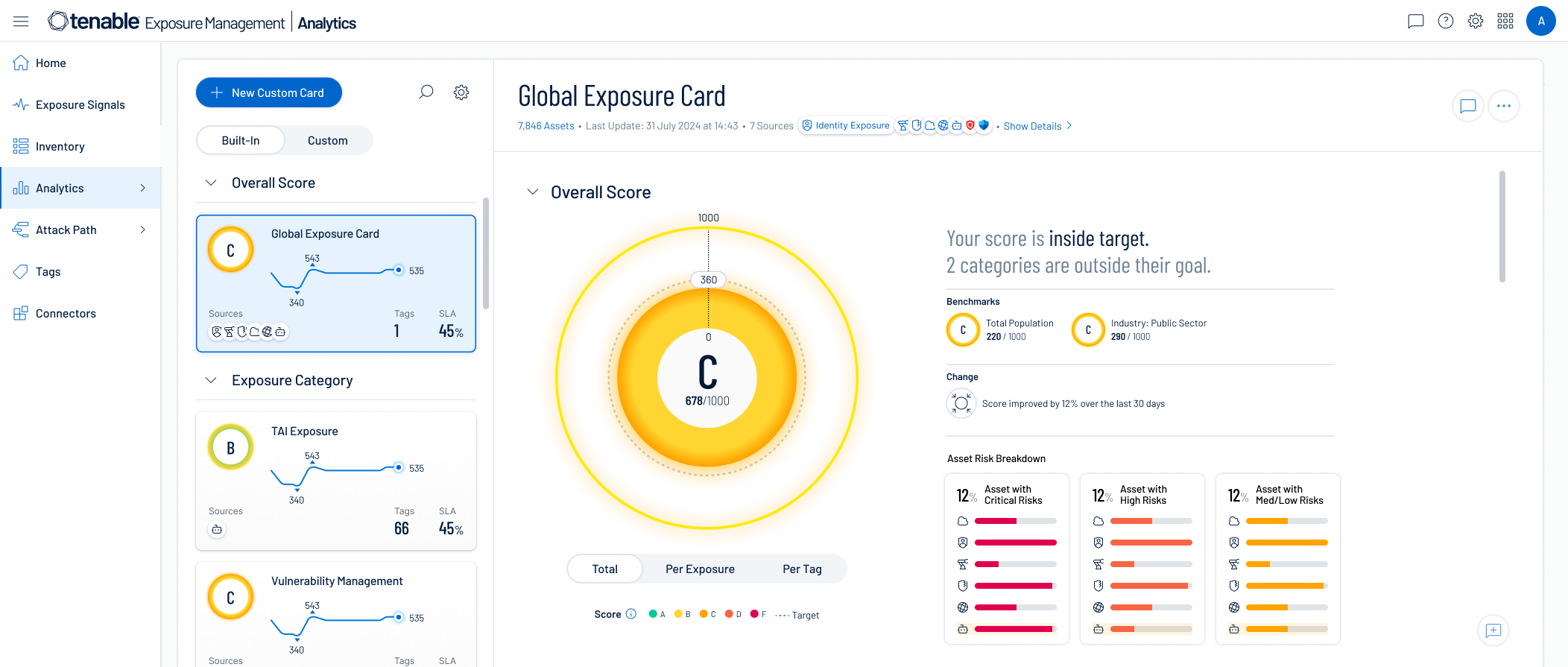The image size is (1568, 667).
Task: Switch to Custom cards toggle
Action: pos(327,140)
